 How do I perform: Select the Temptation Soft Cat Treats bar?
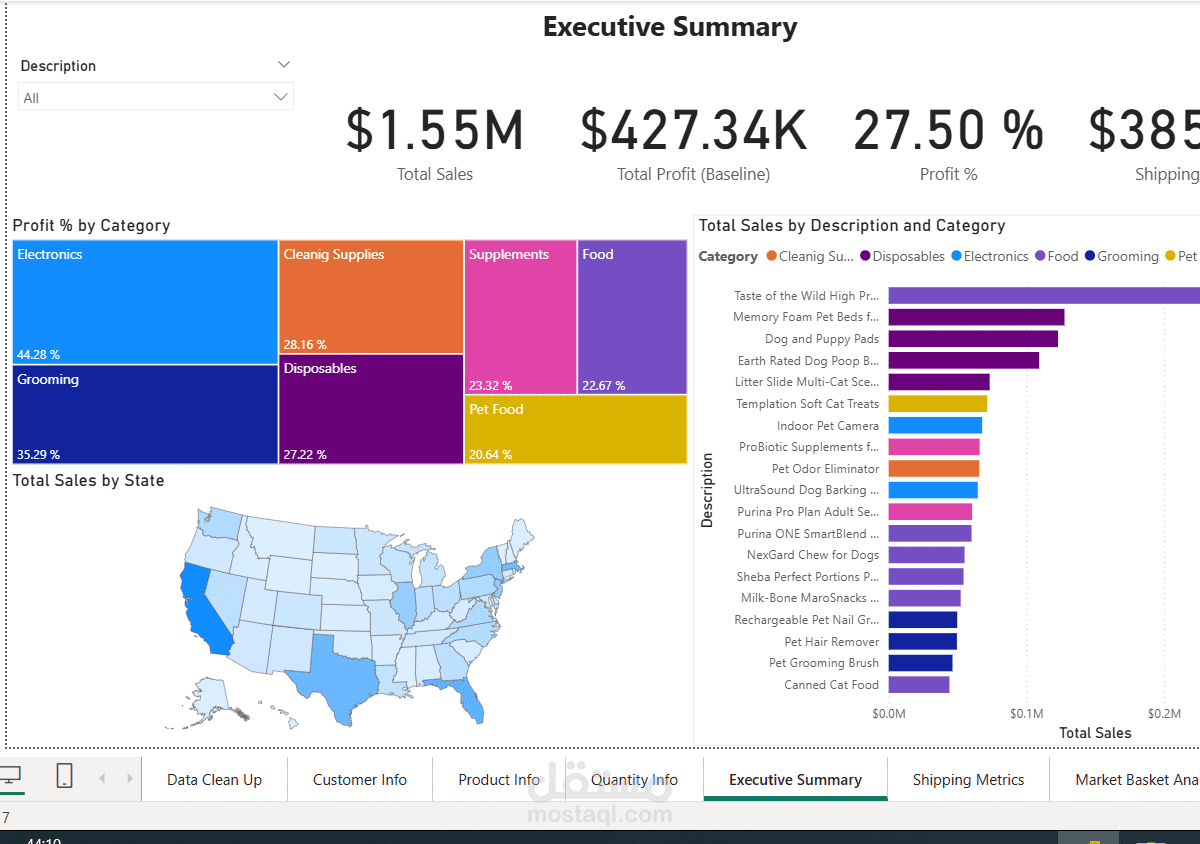pos(938,404)
